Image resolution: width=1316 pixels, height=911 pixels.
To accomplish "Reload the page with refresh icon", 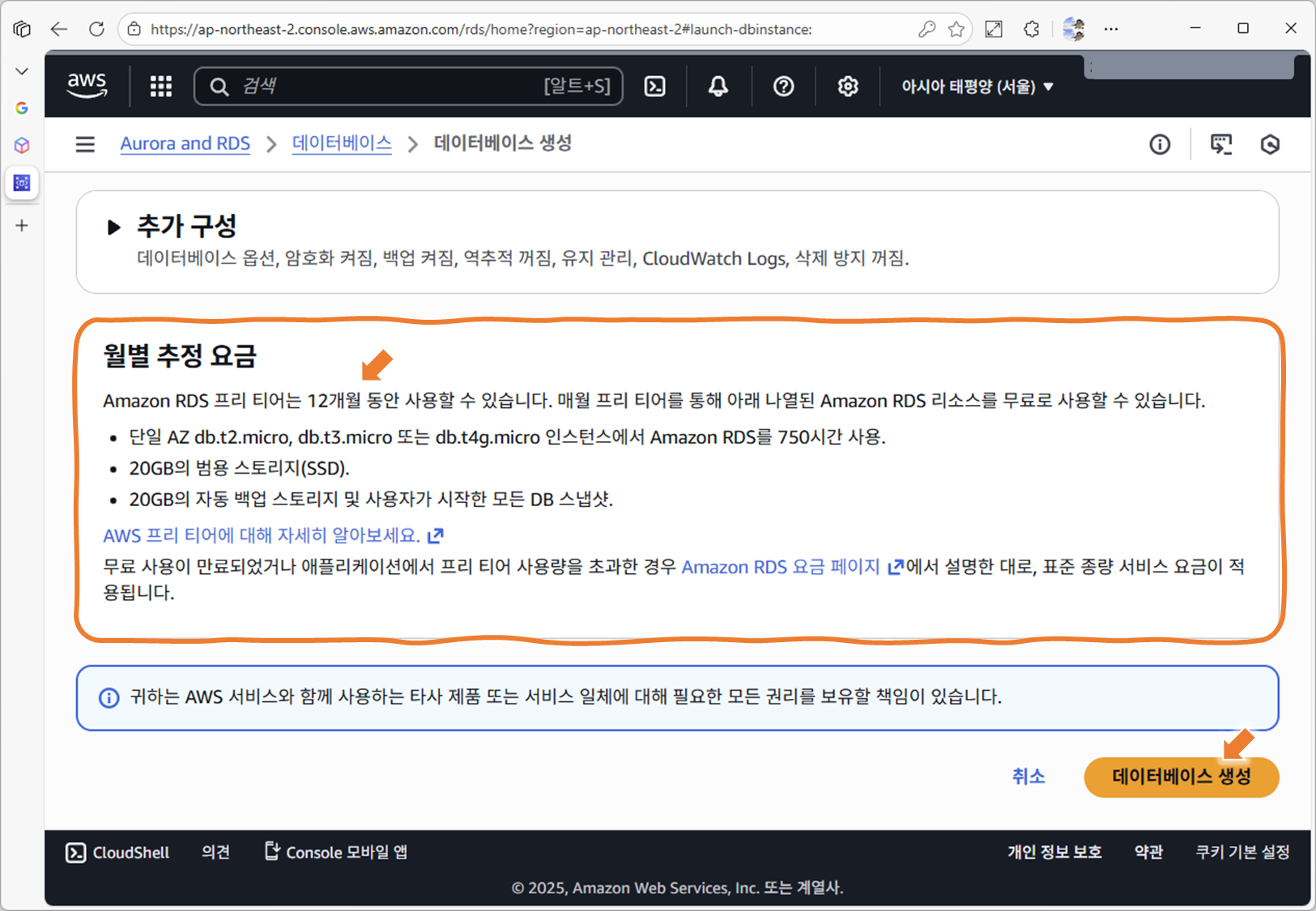I will click(96, 29).
